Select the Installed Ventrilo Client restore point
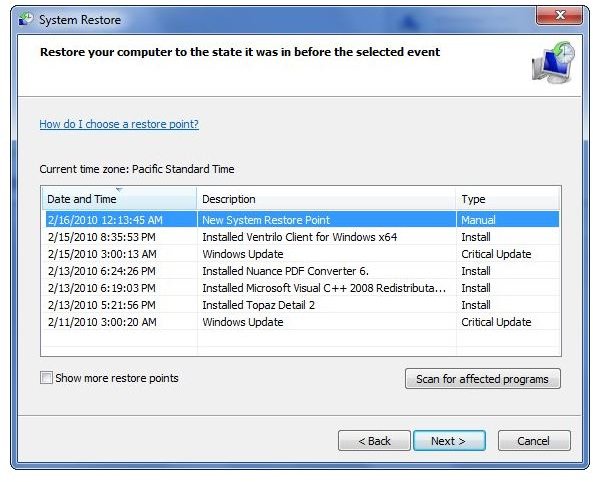This screenshot has width=593, height=482. [x=302, y=237]
